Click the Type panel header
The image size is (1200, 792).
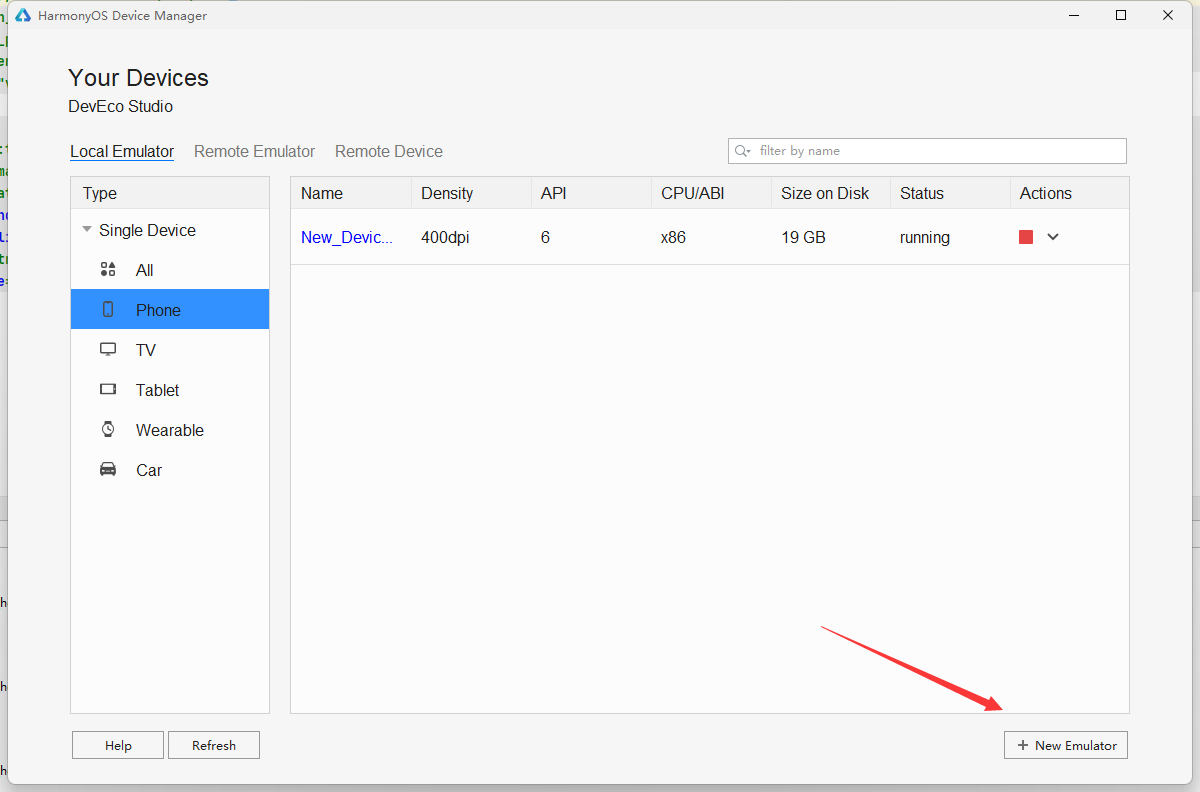[x=170, y=193]
